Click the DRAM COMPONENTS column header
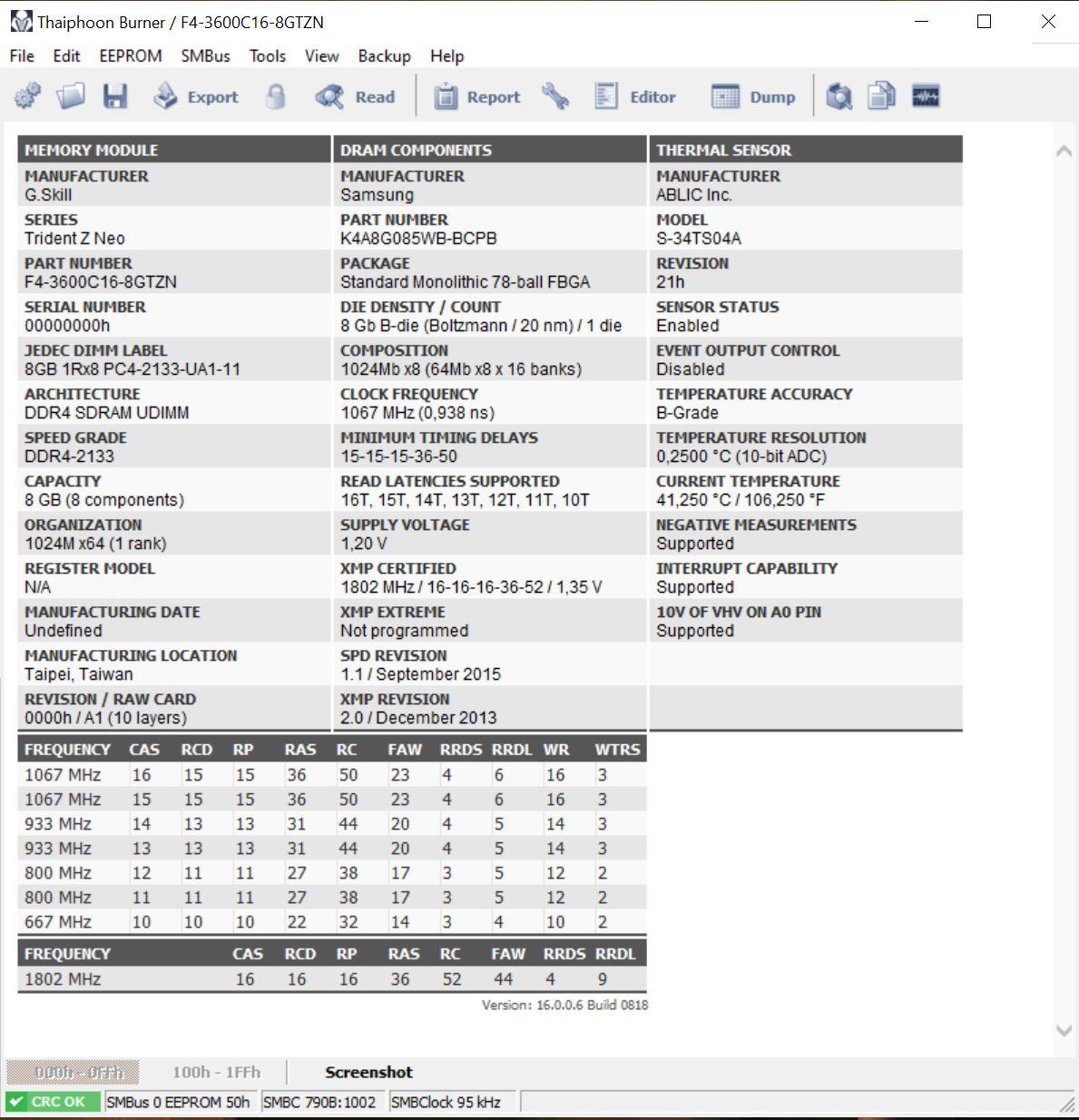This screenshot has width=1079, height=1120. coord(490,150)
